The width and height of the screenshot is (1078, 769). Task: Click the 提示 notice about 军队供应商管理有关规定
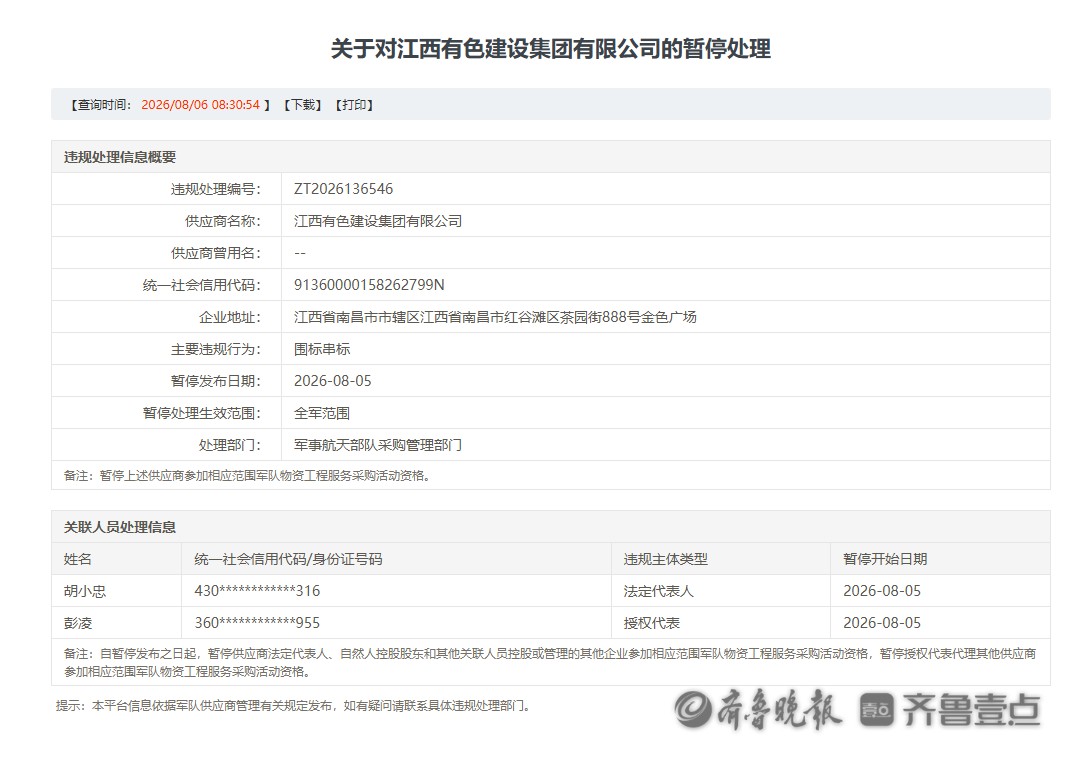click(x=294, y=706)
